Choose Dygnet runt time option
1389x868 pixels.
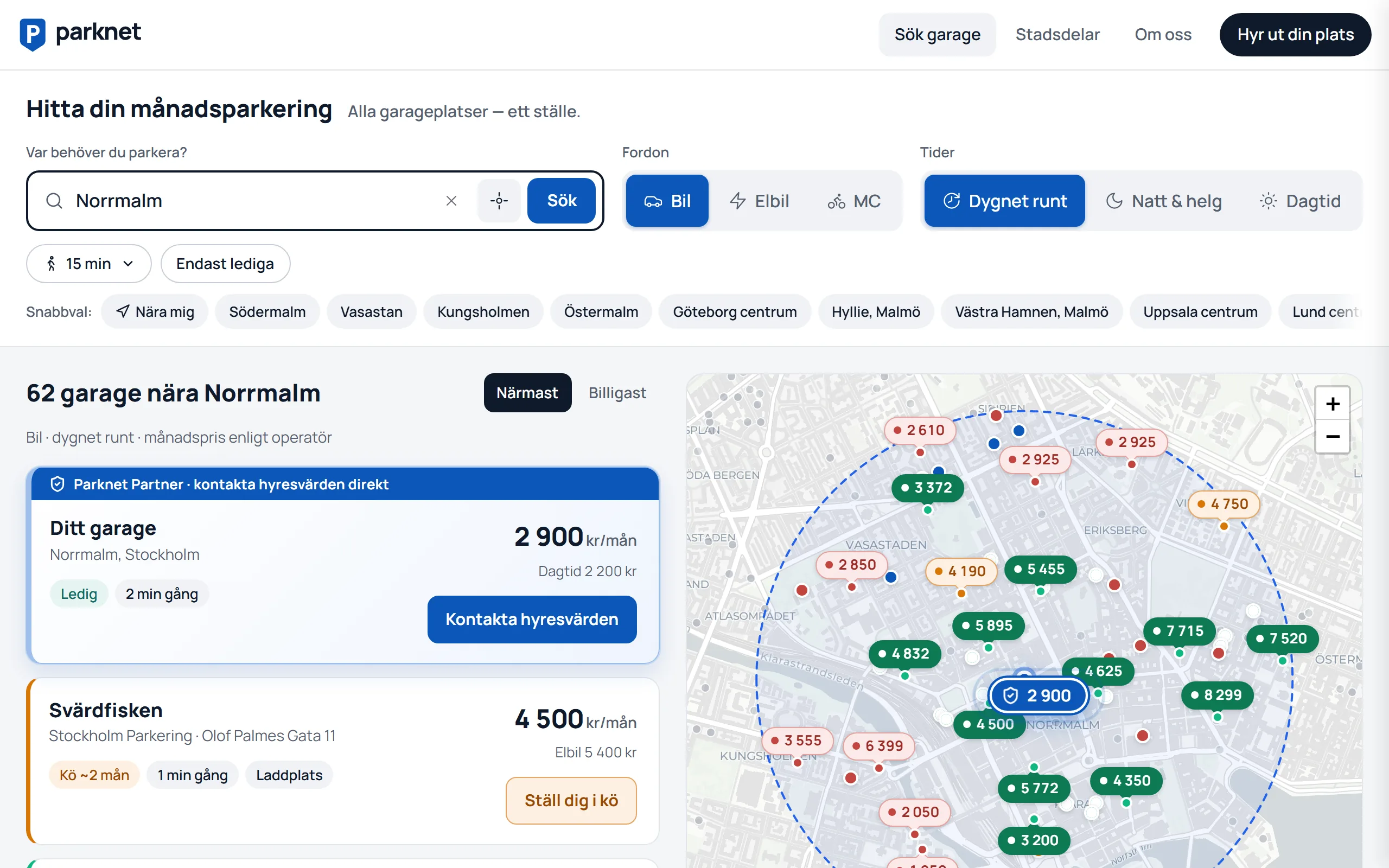1004,201
